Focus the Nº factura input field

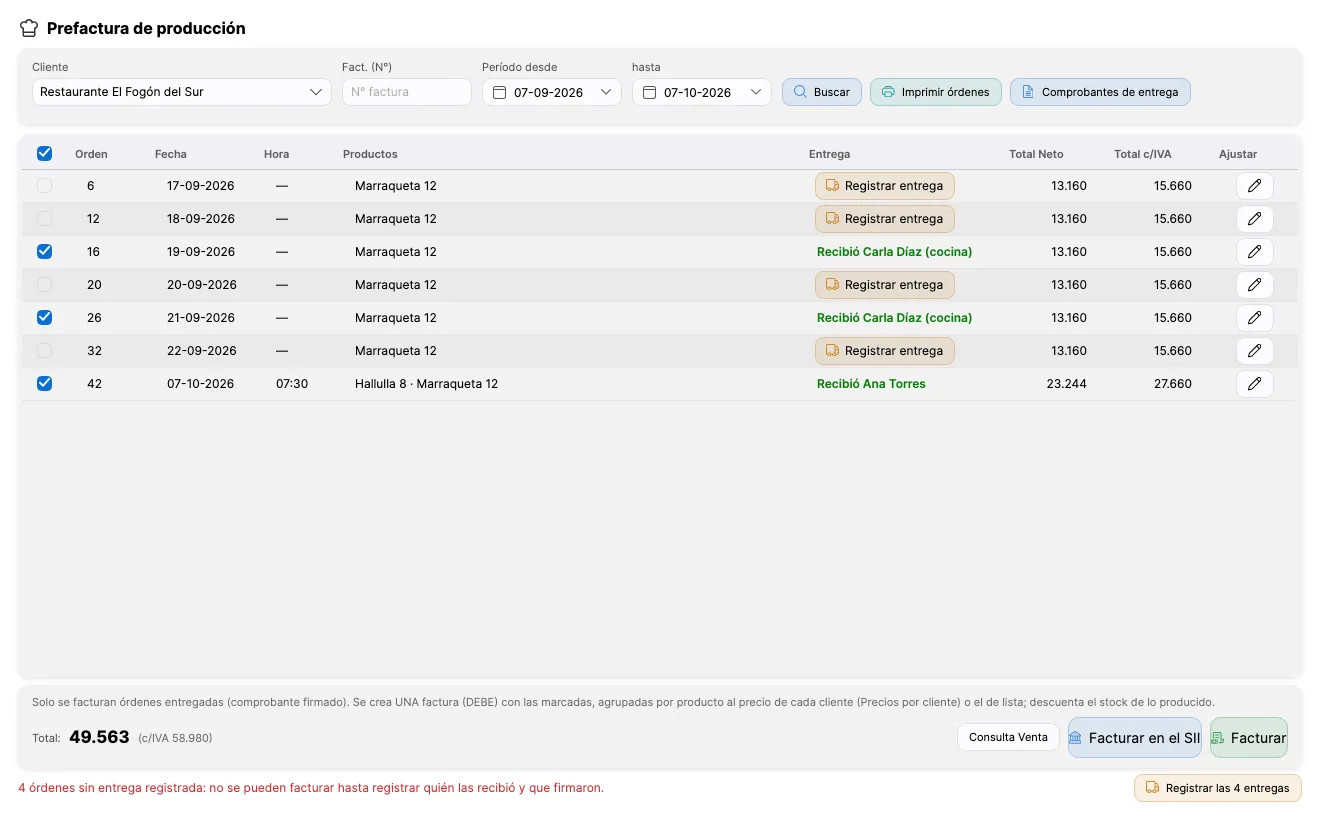coord(407,92)
